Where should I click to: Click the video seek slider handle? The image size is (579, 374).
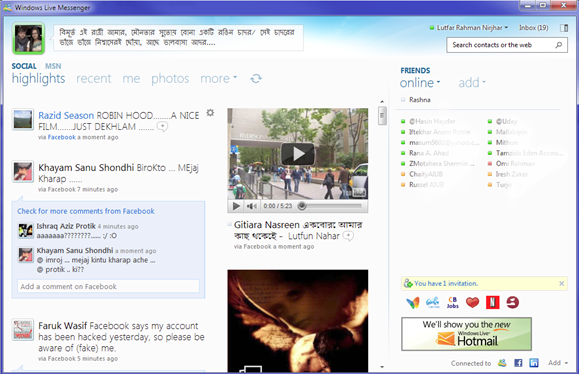coord(302,206)
